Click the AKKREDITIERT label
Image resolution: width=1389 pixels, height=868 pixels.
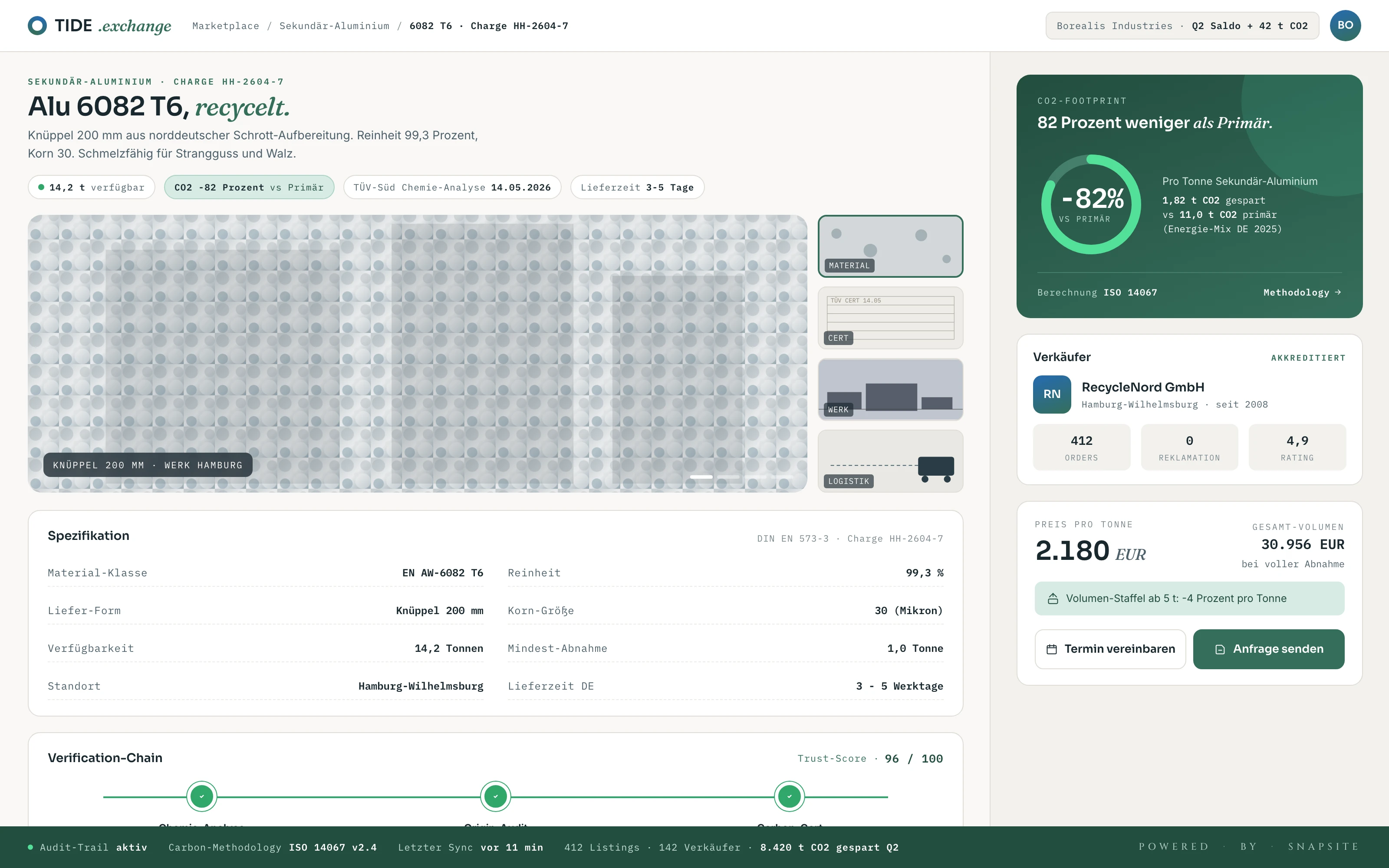pyautogui.click(x=1308, y=358)
